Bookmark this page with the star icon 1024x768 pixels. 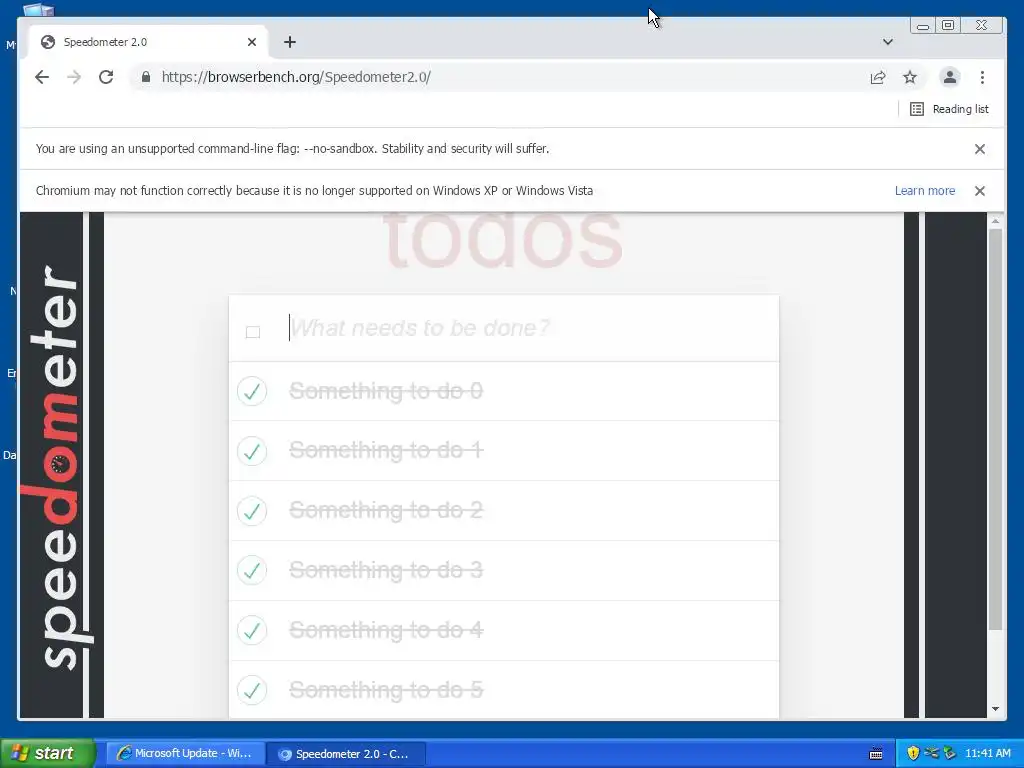click(x=910, y=77)
